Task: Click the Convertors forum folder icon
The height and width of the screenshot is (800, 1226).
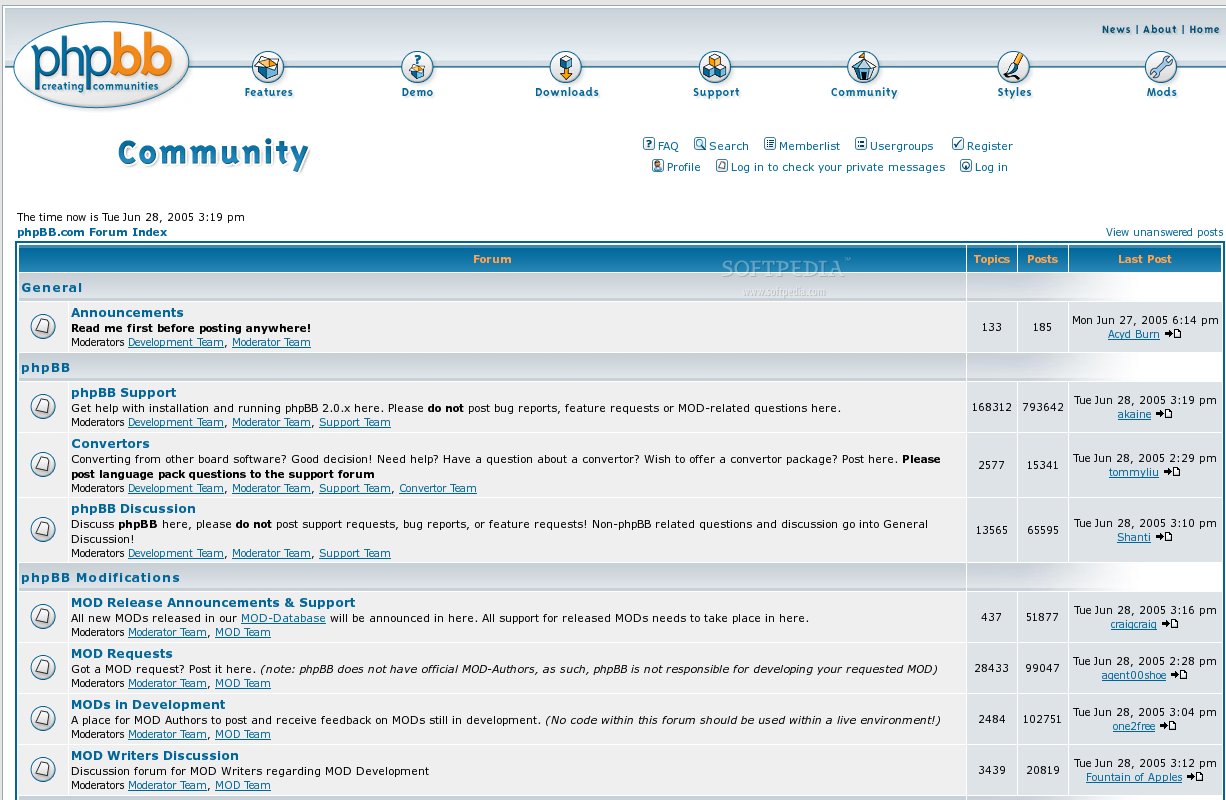Action: pyautogui.click(x=43, y=464)
